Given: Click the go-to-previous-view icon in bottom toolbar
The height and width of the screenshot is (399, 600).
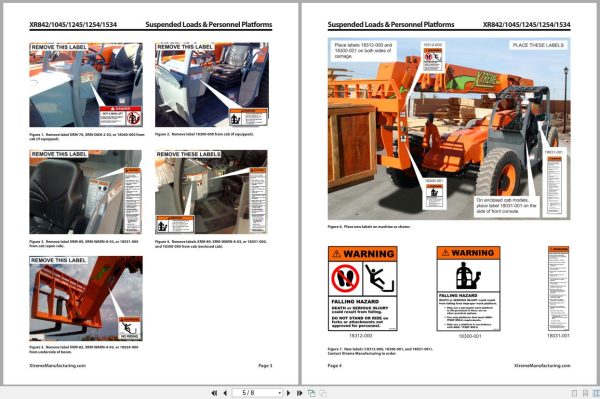Looking at the screenshot, I should pyautogui.click(x=312, y=393).
